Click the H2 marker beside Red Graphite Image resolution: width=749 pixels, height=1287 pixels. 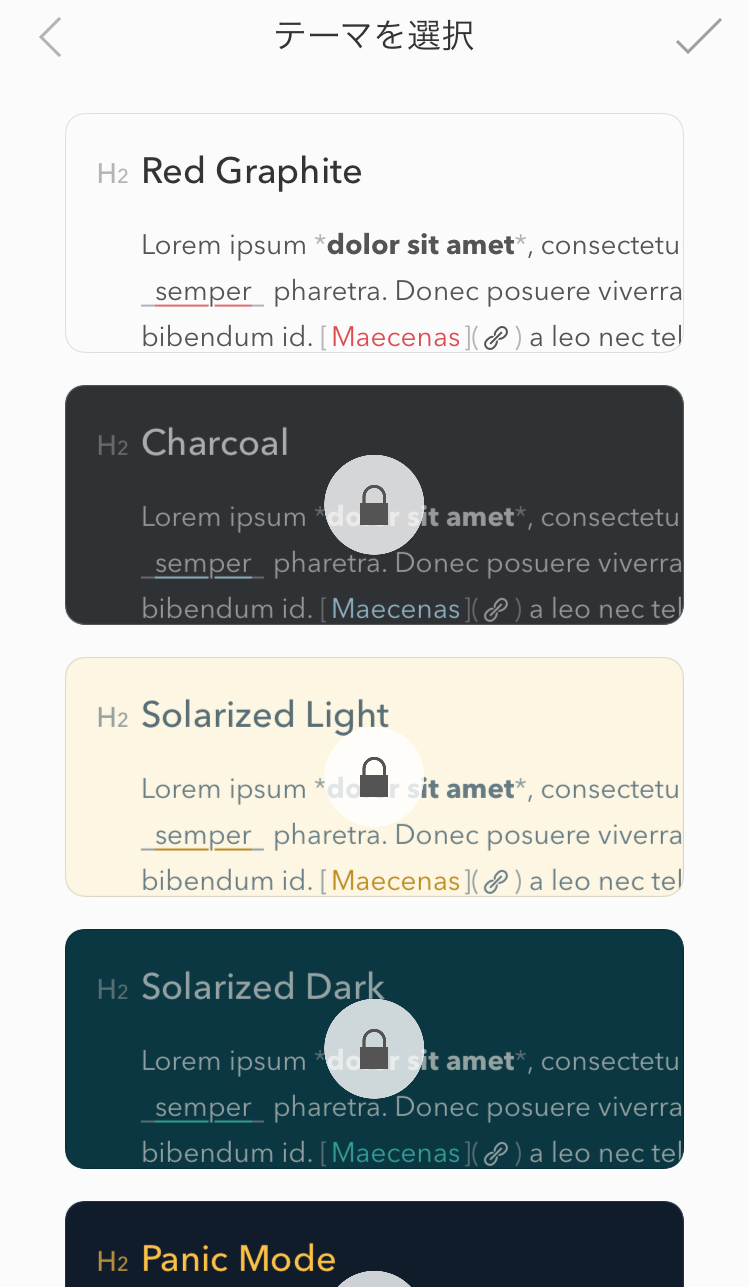[113, 174]
